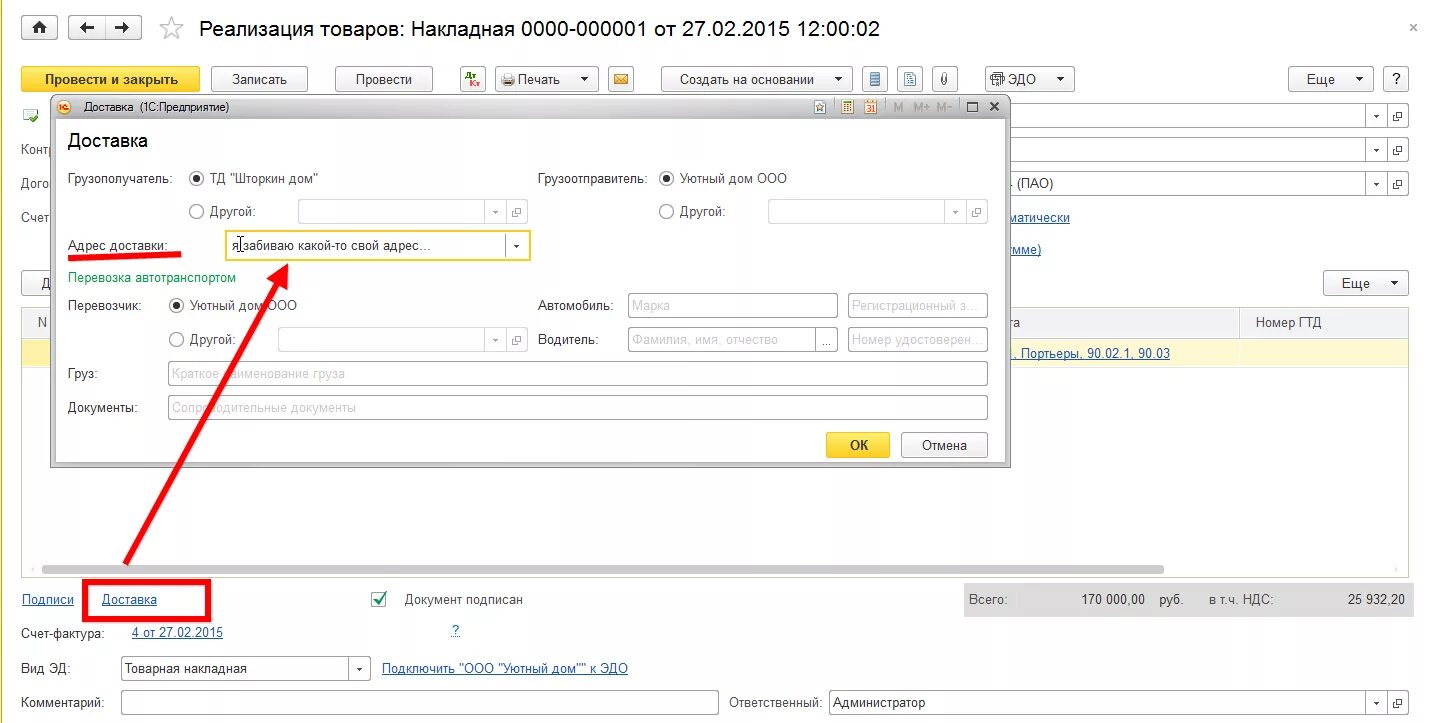
Task: Click the 1C logo in Доставка titlebar
Action: (x=65, y=107)
